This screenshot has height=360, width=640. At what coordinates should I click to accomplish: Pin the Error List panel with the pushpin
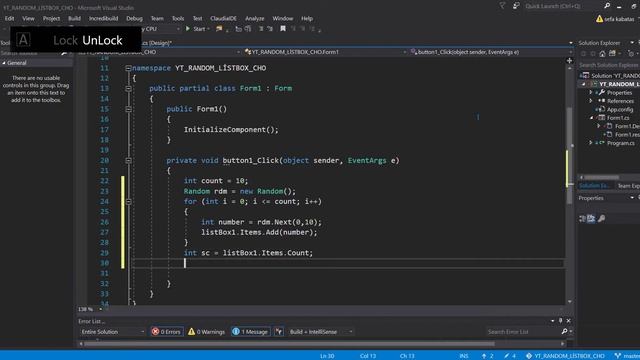[x=560, y=321]
